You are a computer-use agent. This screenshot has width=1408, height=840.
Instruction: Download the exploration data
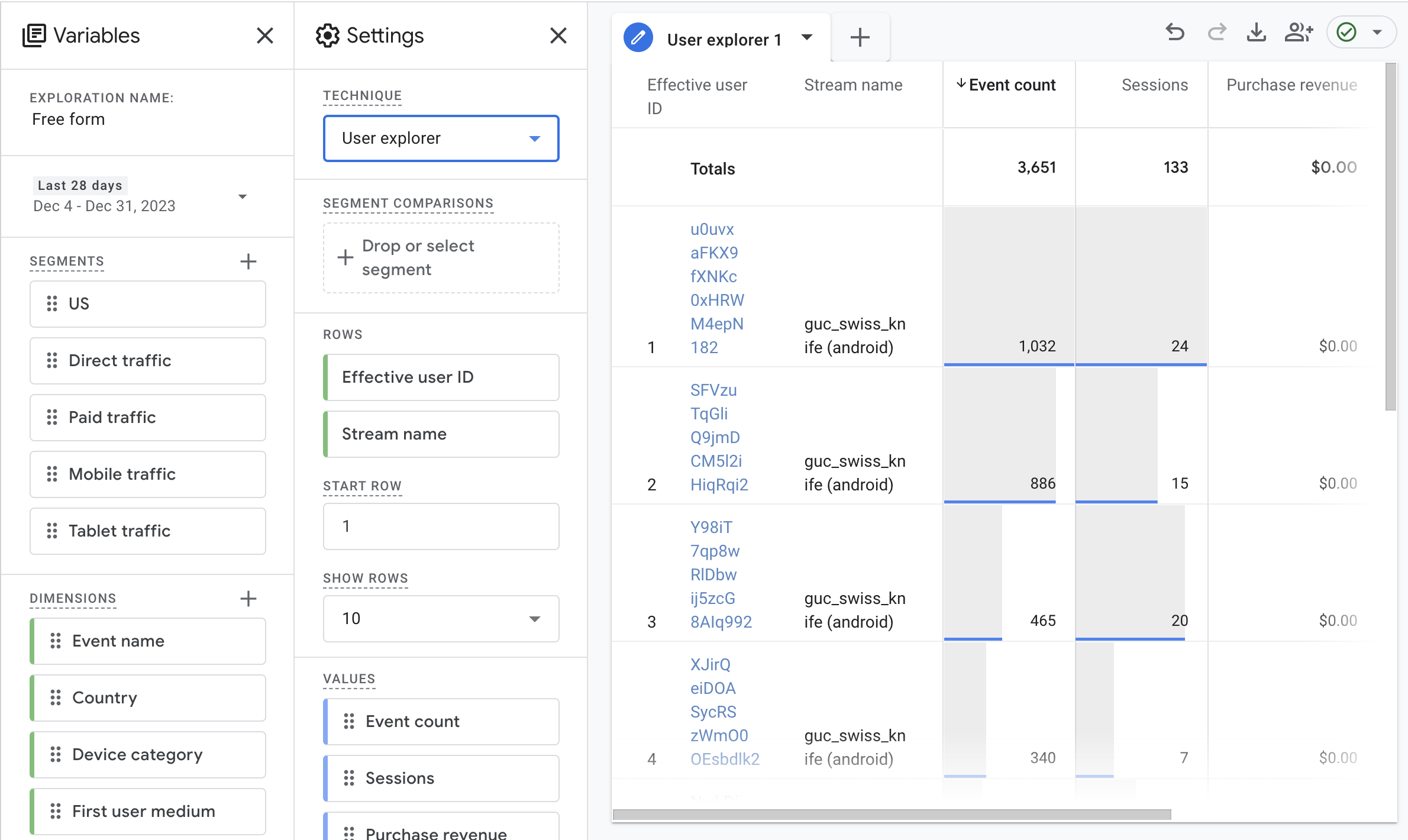click(1257, 33)
